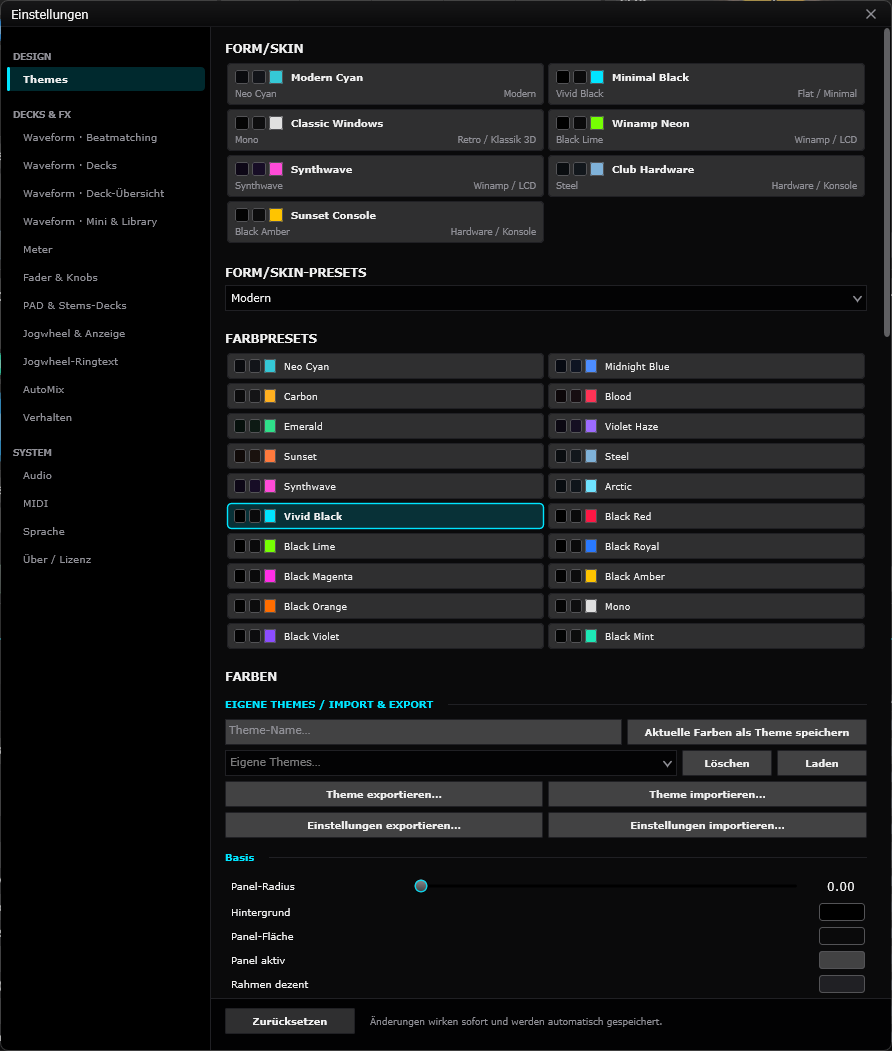Open Jogwheel-Ringtext settings
Viewport: 892px width, 1051px height.
point(106,361)
